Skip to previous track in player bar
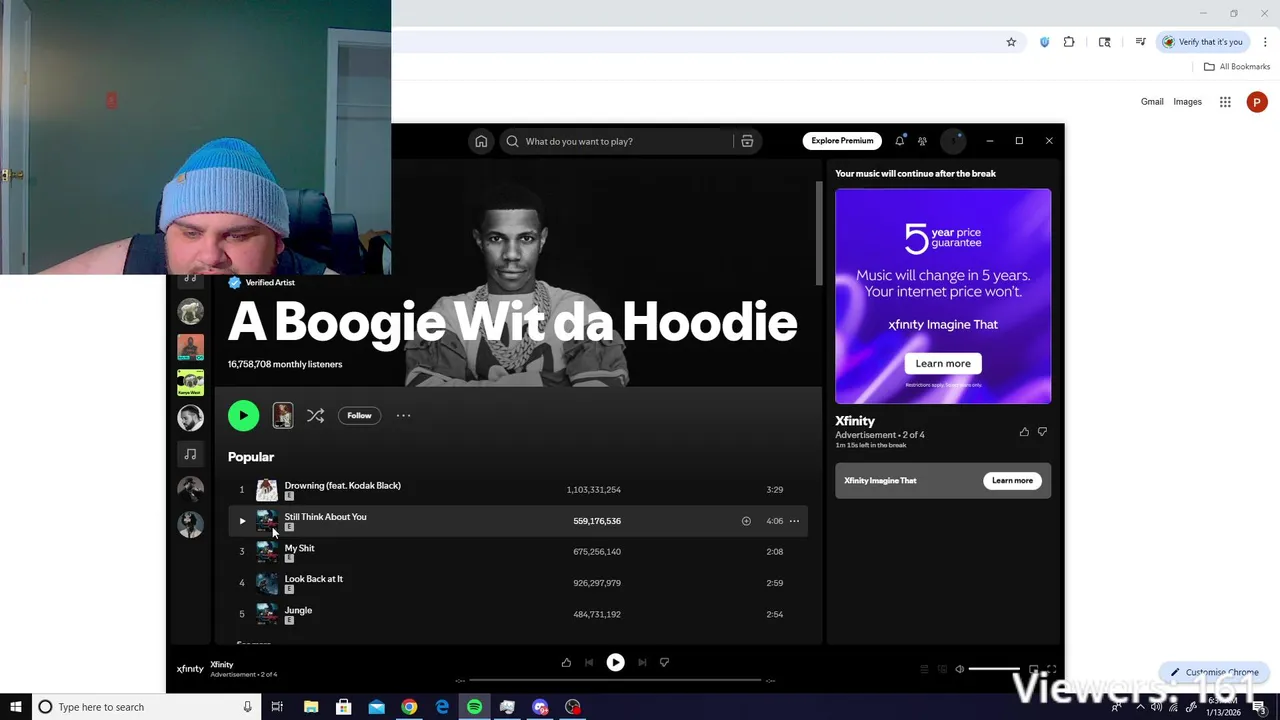This screenshot has height=720, width=1280. [589, 662]
